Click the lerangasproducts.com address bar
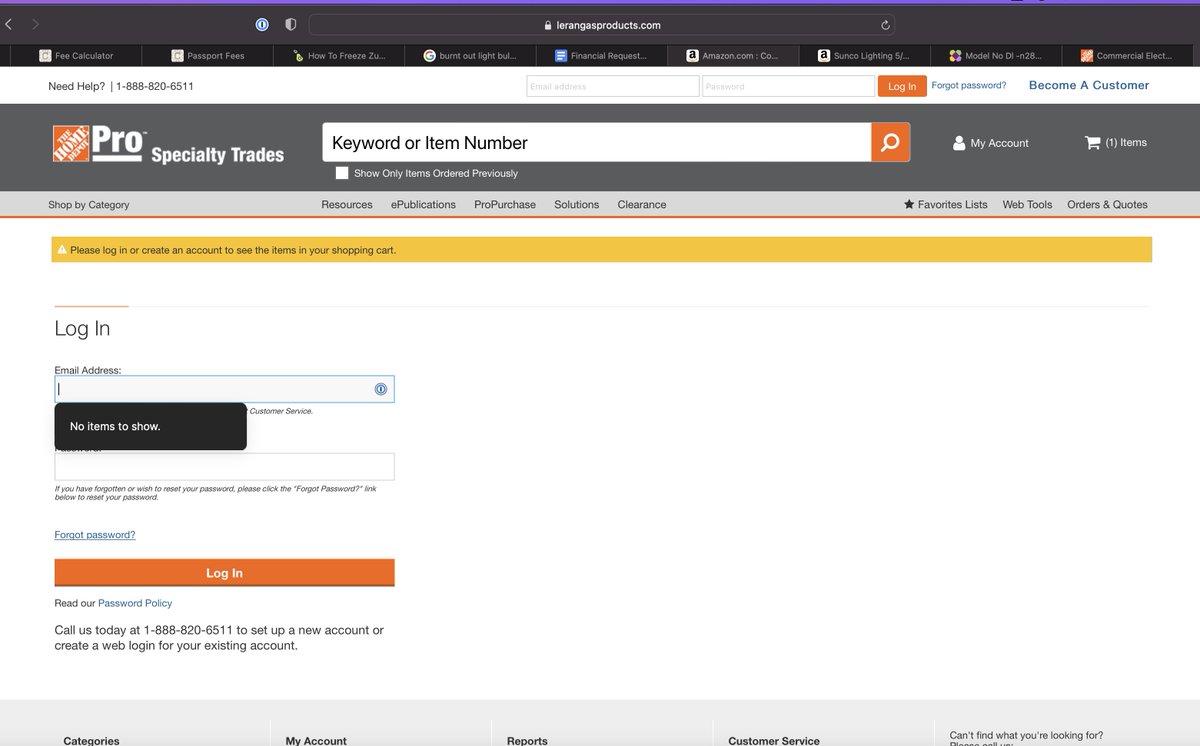 [601, 25]
